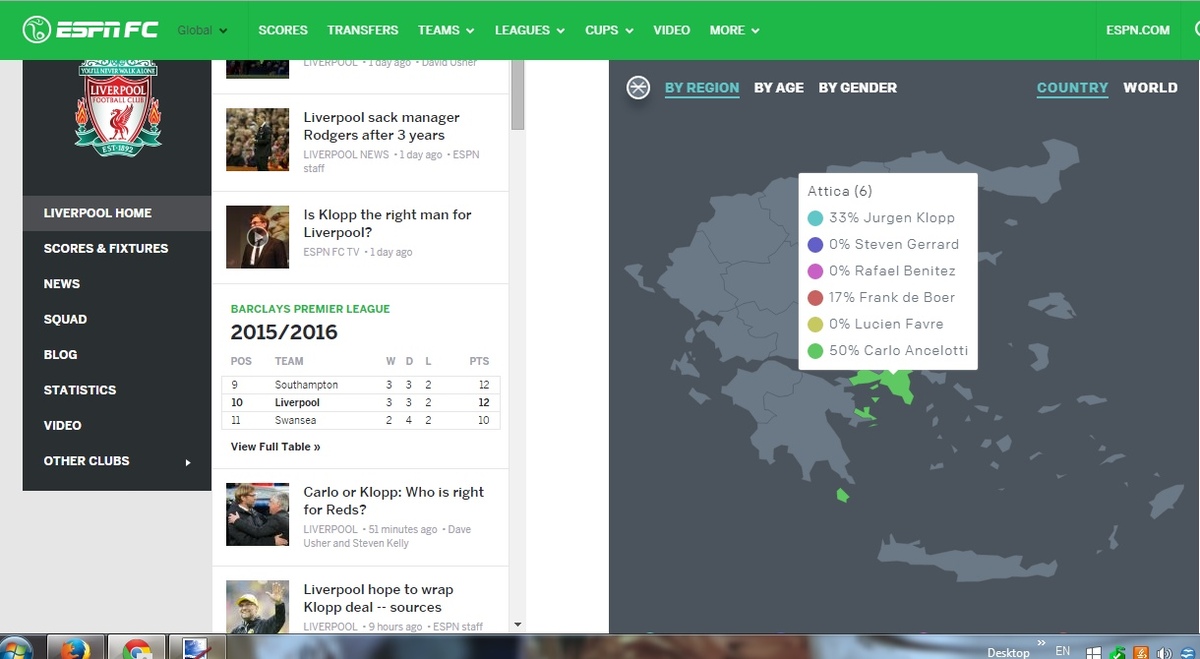Click the crossed-tools icon beside By Region
Viewport: 1200px width, 659px height.
point(638,88)
